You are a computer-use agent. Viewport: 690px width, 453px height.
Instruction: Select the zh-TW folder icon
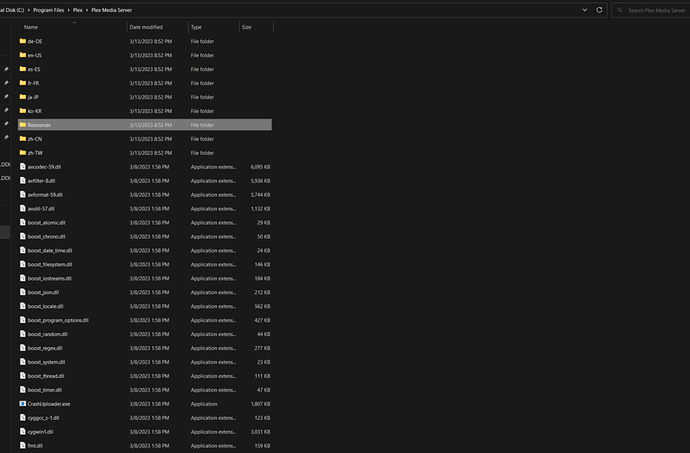tap(22, 152)
